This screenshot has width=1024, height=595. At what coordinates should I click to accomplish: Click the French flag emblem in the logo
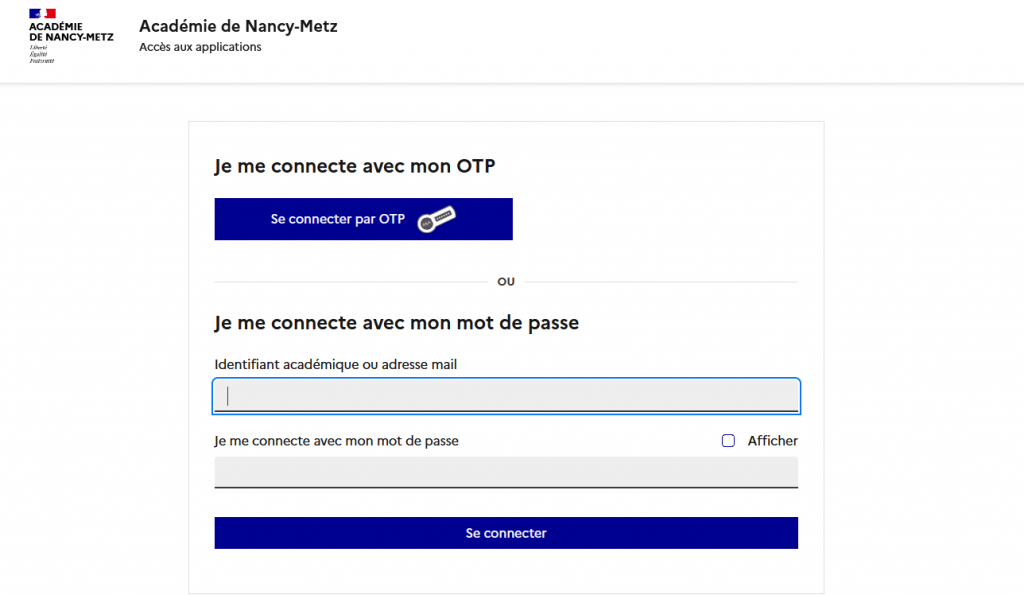(42, 13)
